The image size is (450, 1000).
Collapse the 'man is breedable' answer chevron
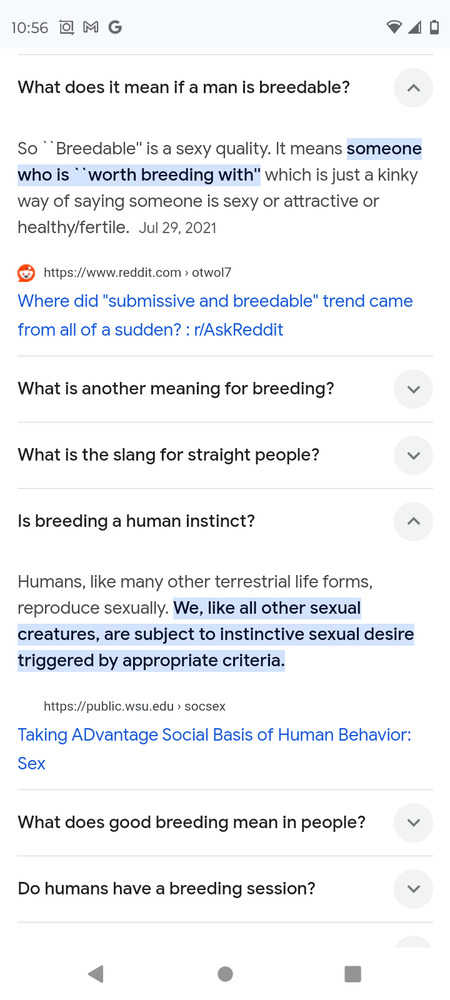pyautogui.click(x=413, y=87)
